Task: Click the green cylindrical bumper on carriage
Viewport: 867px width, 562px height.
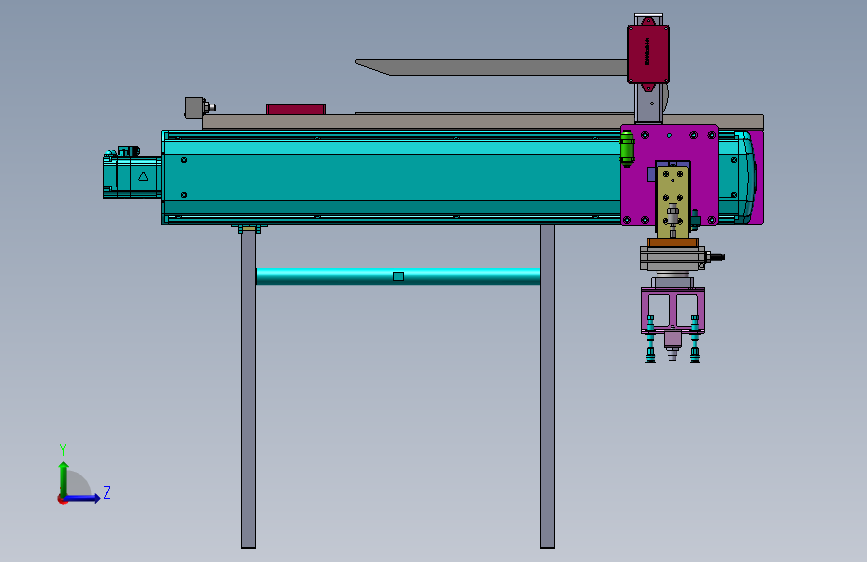Action: pos(626,148)
